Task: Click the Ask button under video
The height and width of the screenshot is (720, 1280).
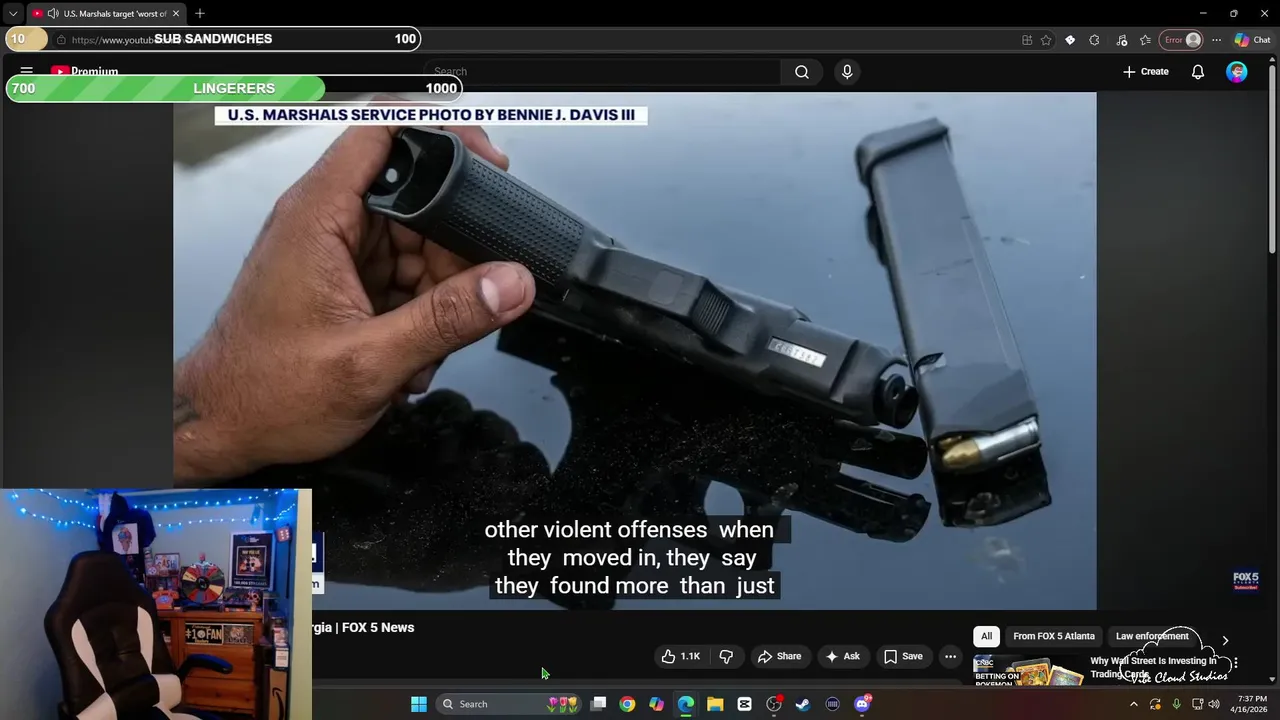Action: tap(843, 656)
